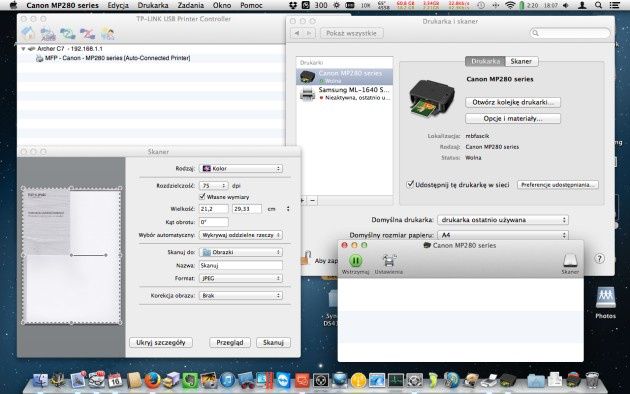The height and width of the screenshot is (394, 630).
Task: Open Trash in the dock
Action: coord(591,380)
